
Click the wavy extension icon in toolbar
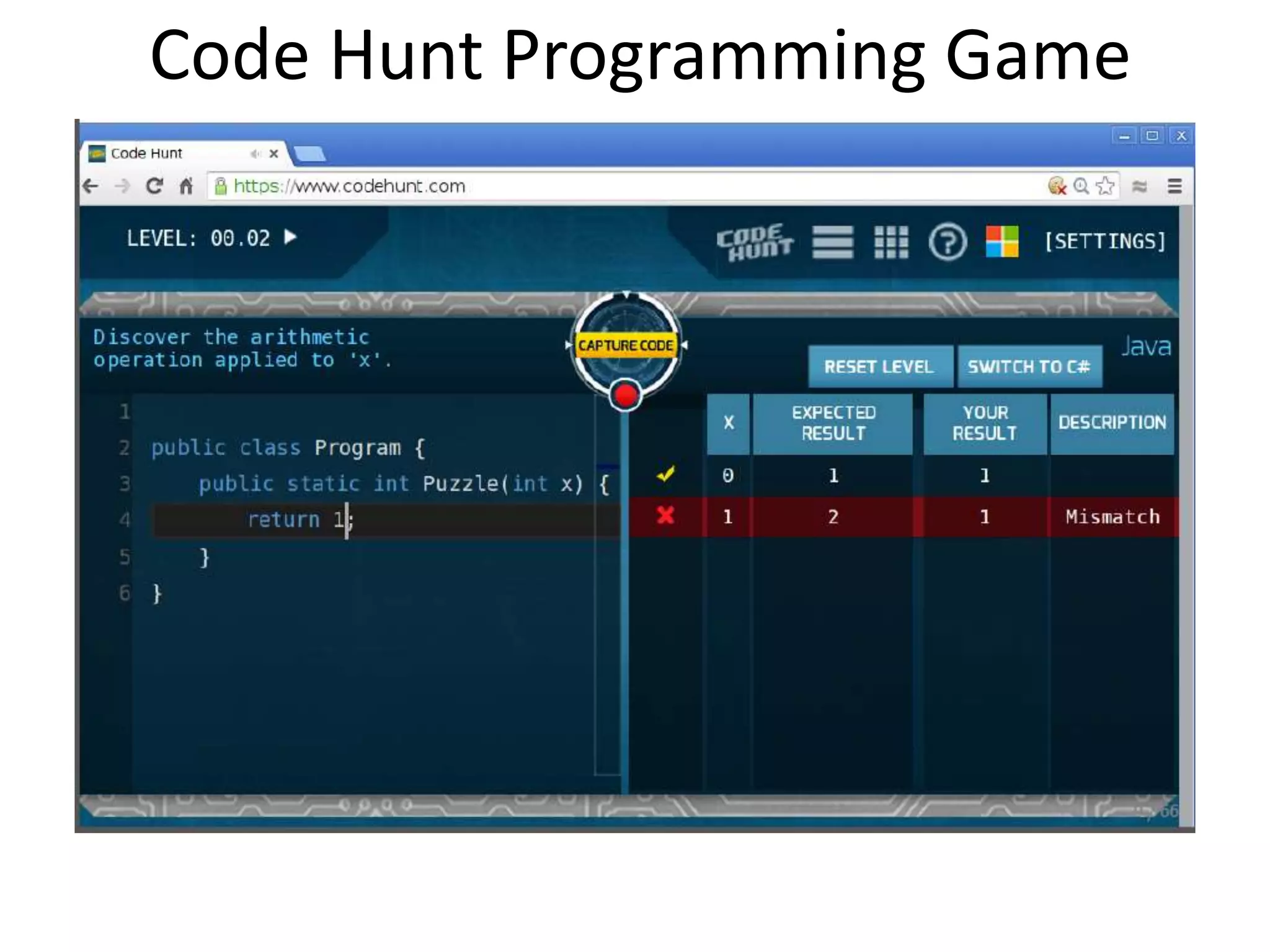(x=1140, y=186)
